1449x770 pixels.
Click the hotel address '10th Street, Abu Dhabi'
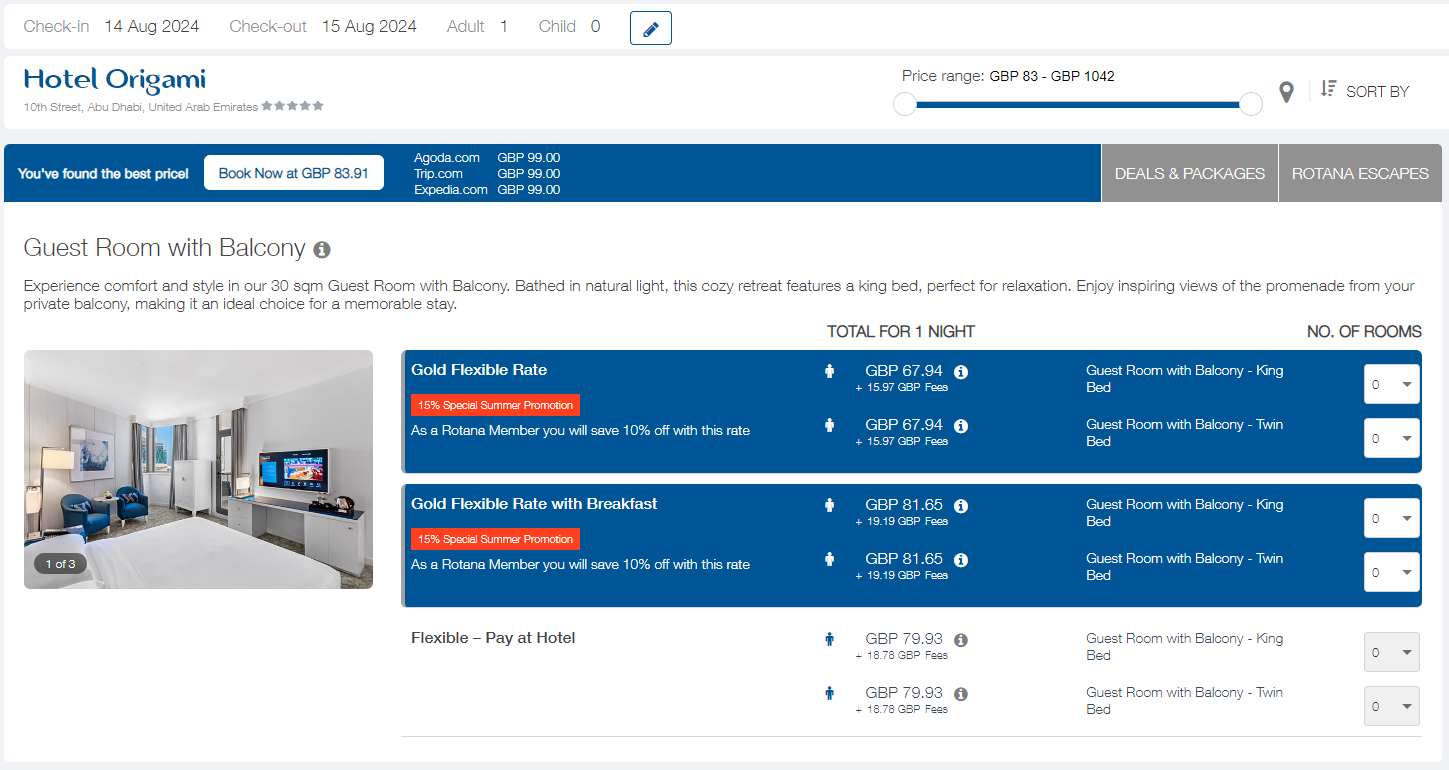coord(141,107)
